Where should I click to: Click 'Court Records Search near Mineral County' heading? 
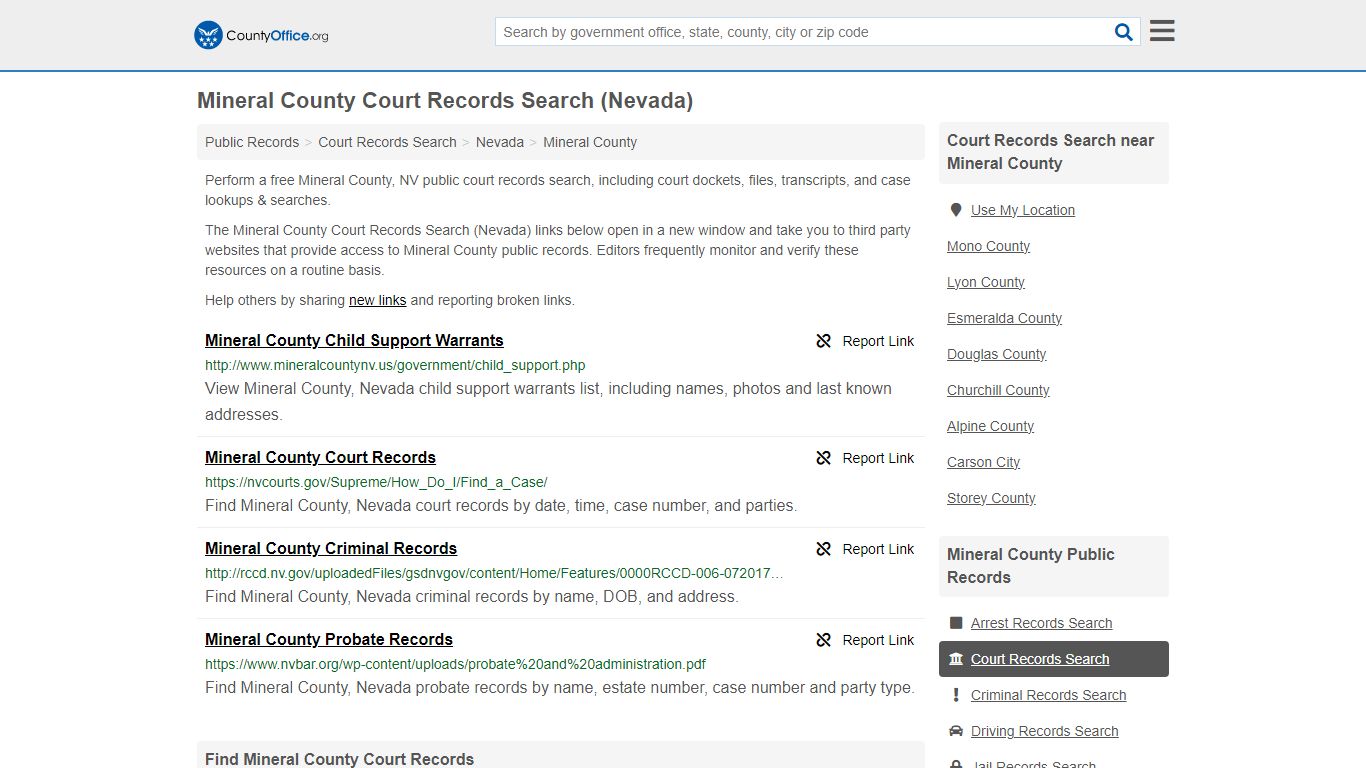tap(1051, 152)
